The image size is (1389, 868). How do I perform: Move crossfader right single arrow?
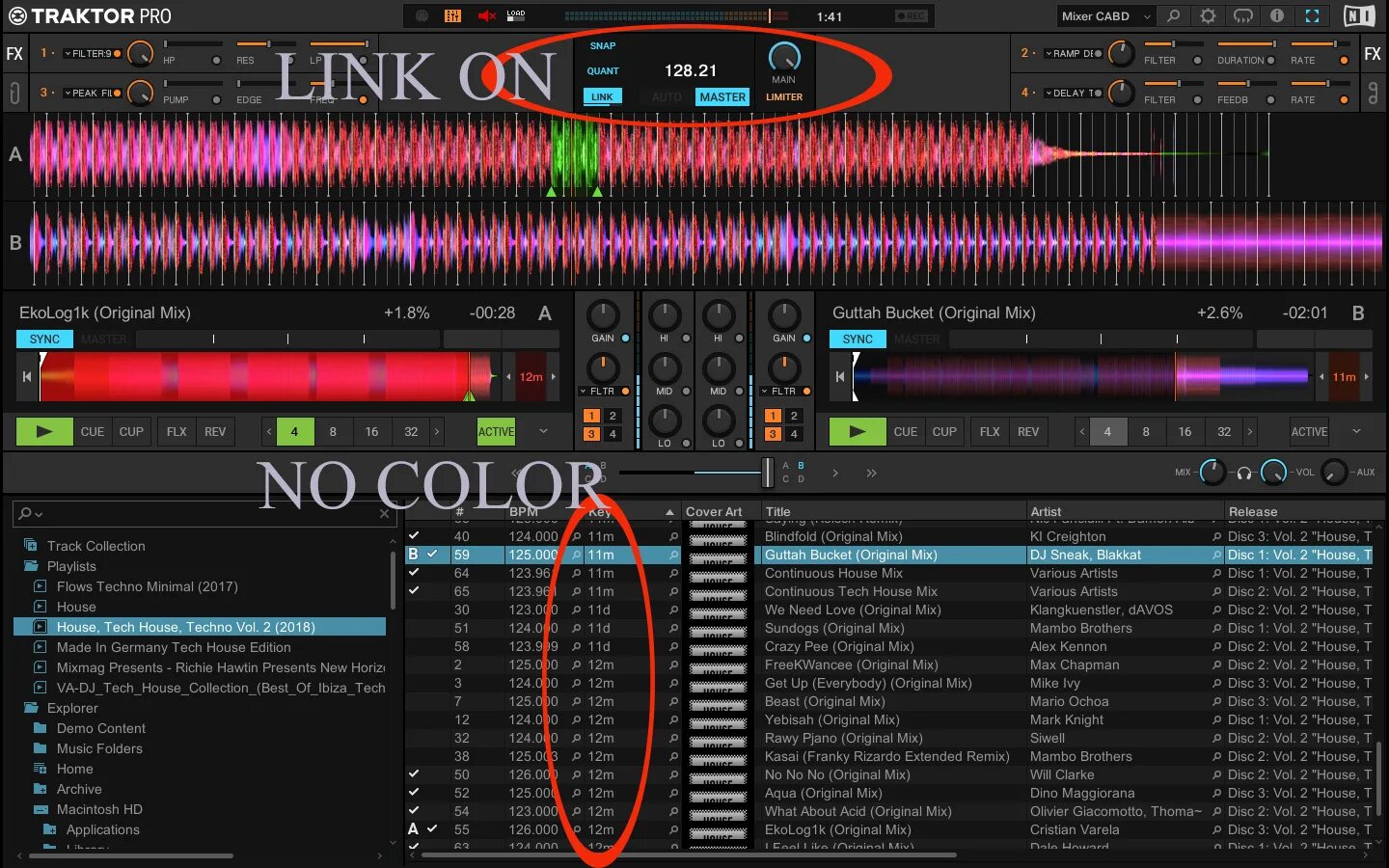coord(835,473)
